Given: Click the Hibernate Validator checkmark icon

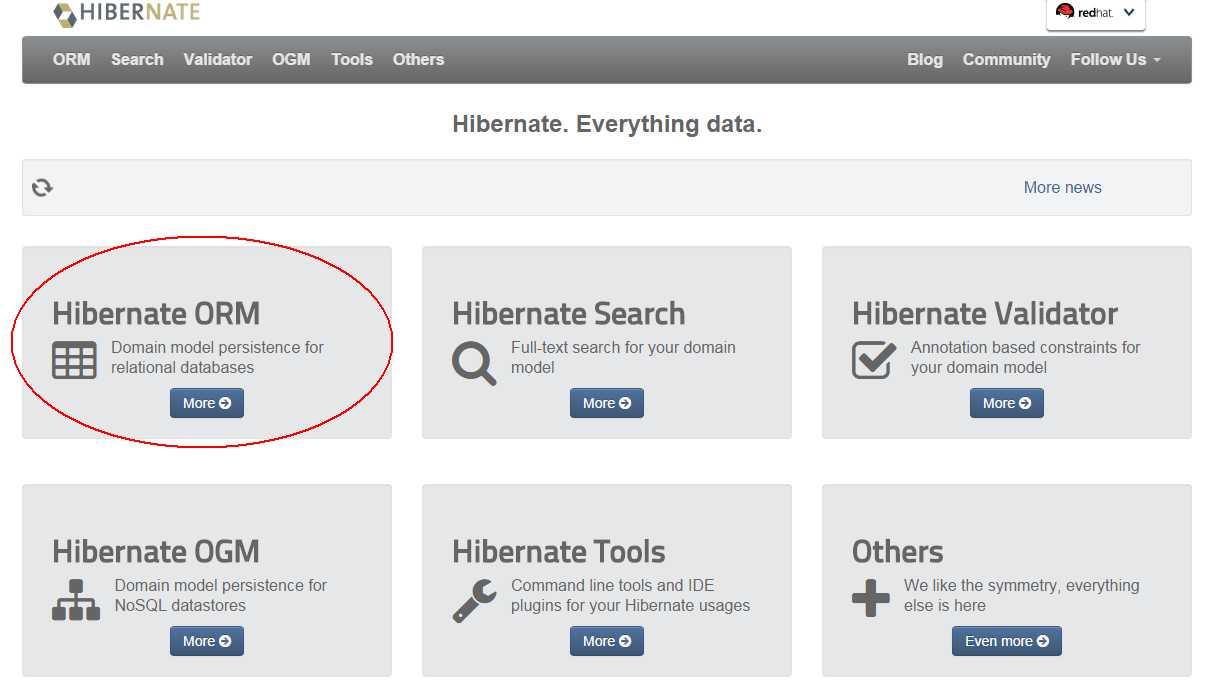Looking at the screenshot, I should (874, 359).
